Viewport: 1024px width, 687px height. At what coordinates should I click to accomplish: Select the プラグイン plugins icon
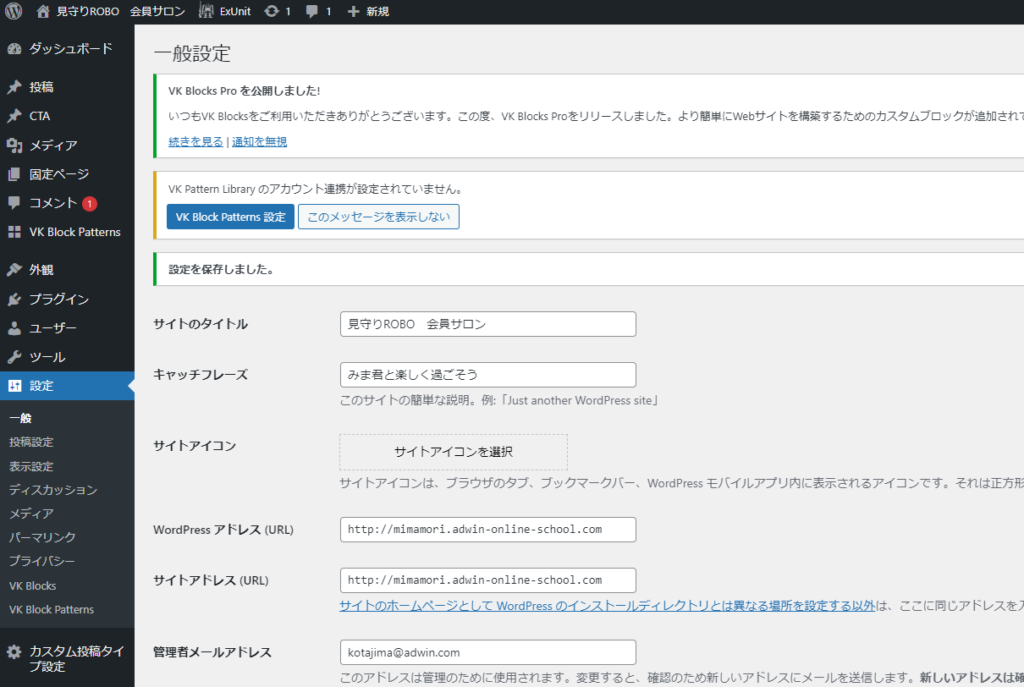(x=14, y=300)
